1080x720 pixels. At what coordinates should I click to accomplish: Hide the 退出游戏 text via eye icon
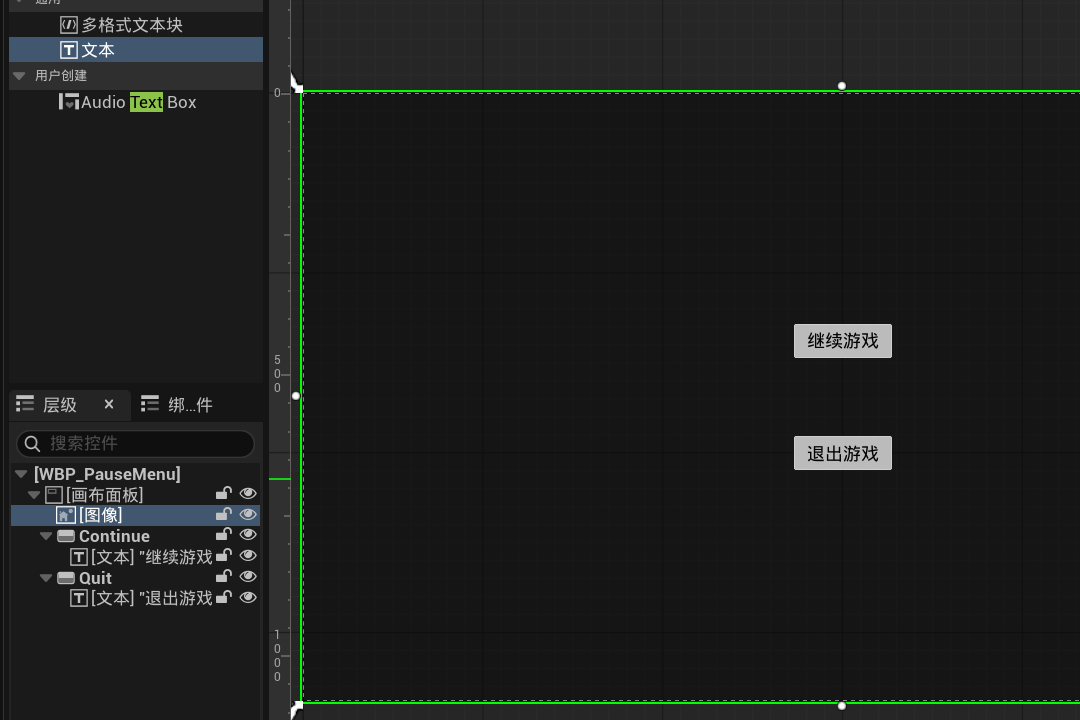[x=248, y=597]
